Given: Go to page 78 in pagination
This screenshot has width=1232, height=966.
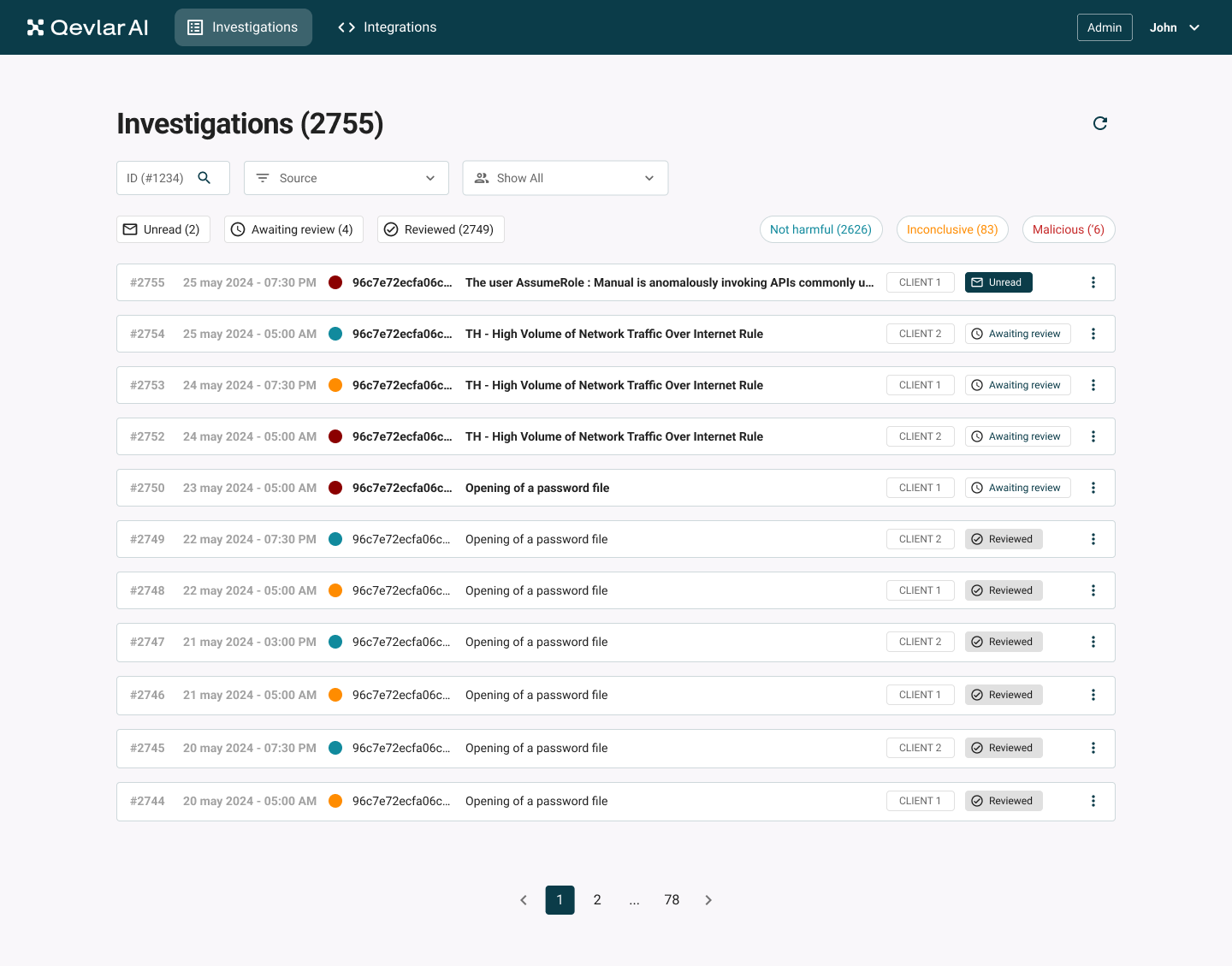Looking at the screenshot, I should click(672, 899).
